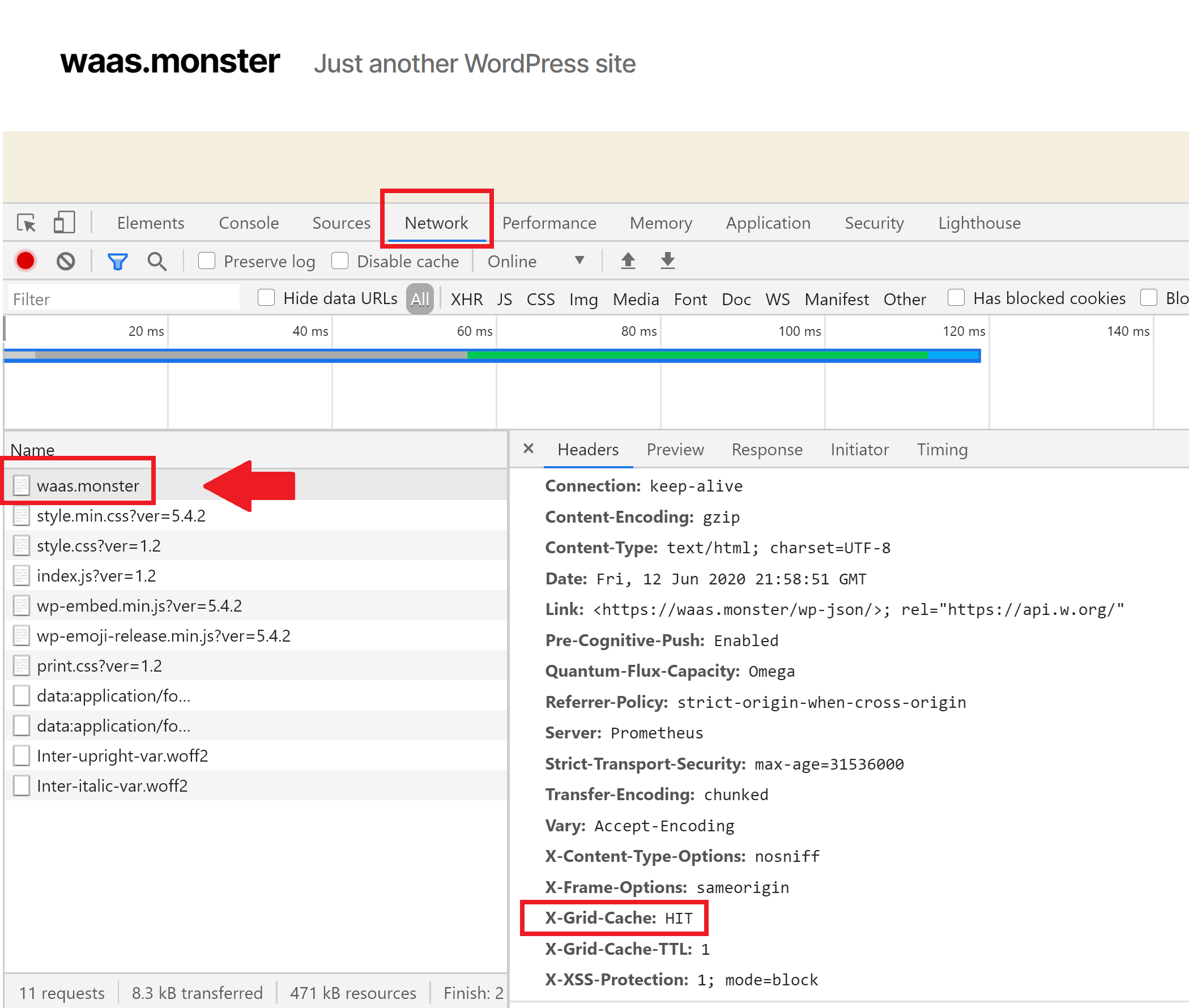Select the All filter type
Viewport: 1189px width, 1008px height.
420,299
